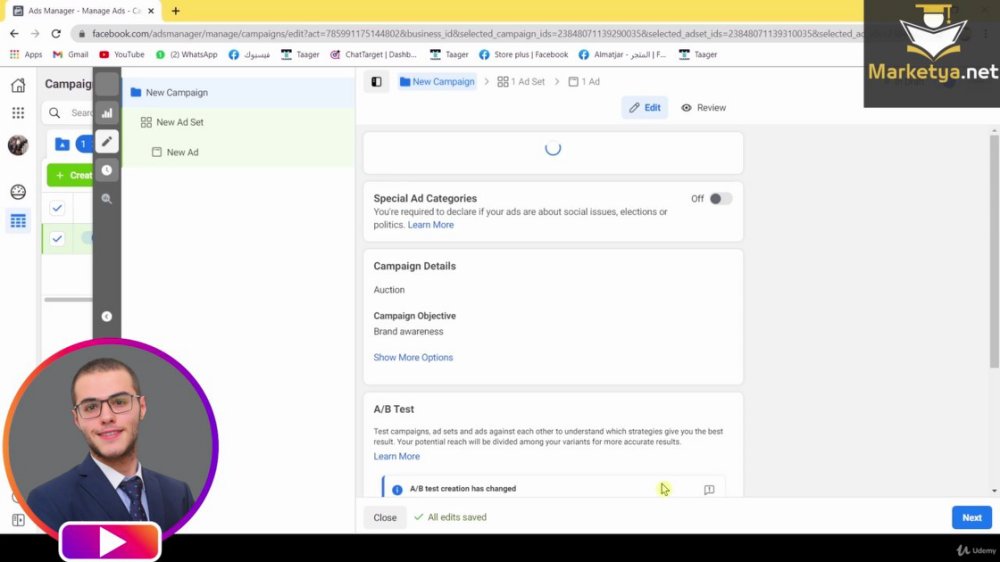Select New Ad Set in the tree

[239, 122]
